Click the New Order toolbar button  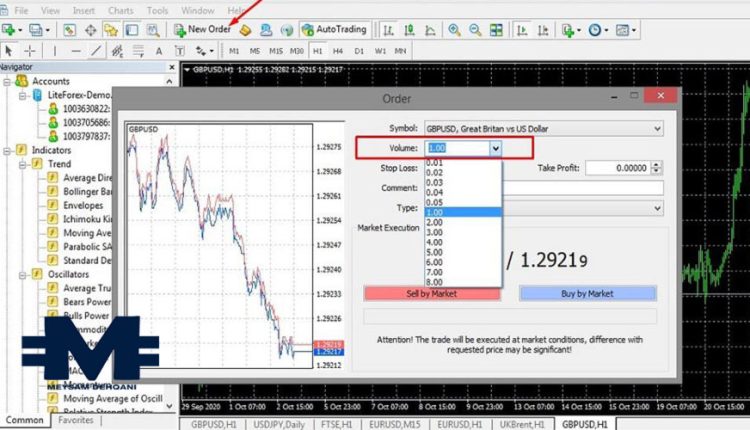pyautogui.click(x=203, y=30)
